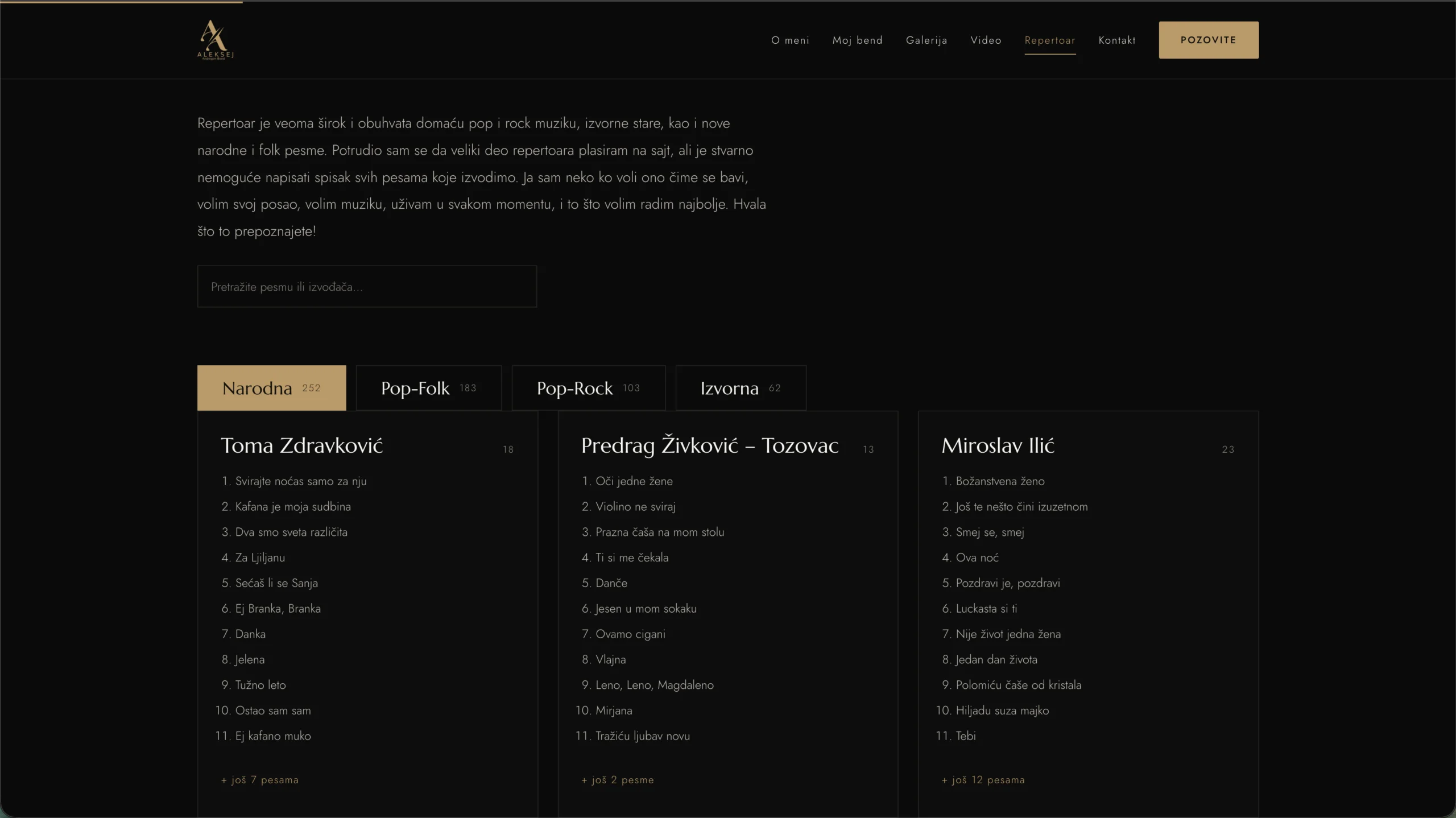Go to Moj bend section
Image resolution: width=1456 pixels, height=818 pixels.
tap(857, 40)
